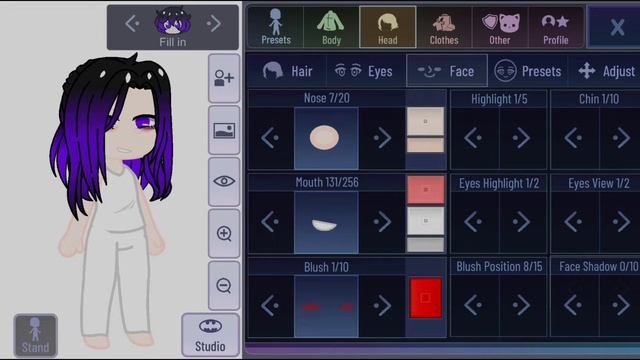Increase Eyes Highlight 1/2 with right arrow

pos(522,222)
